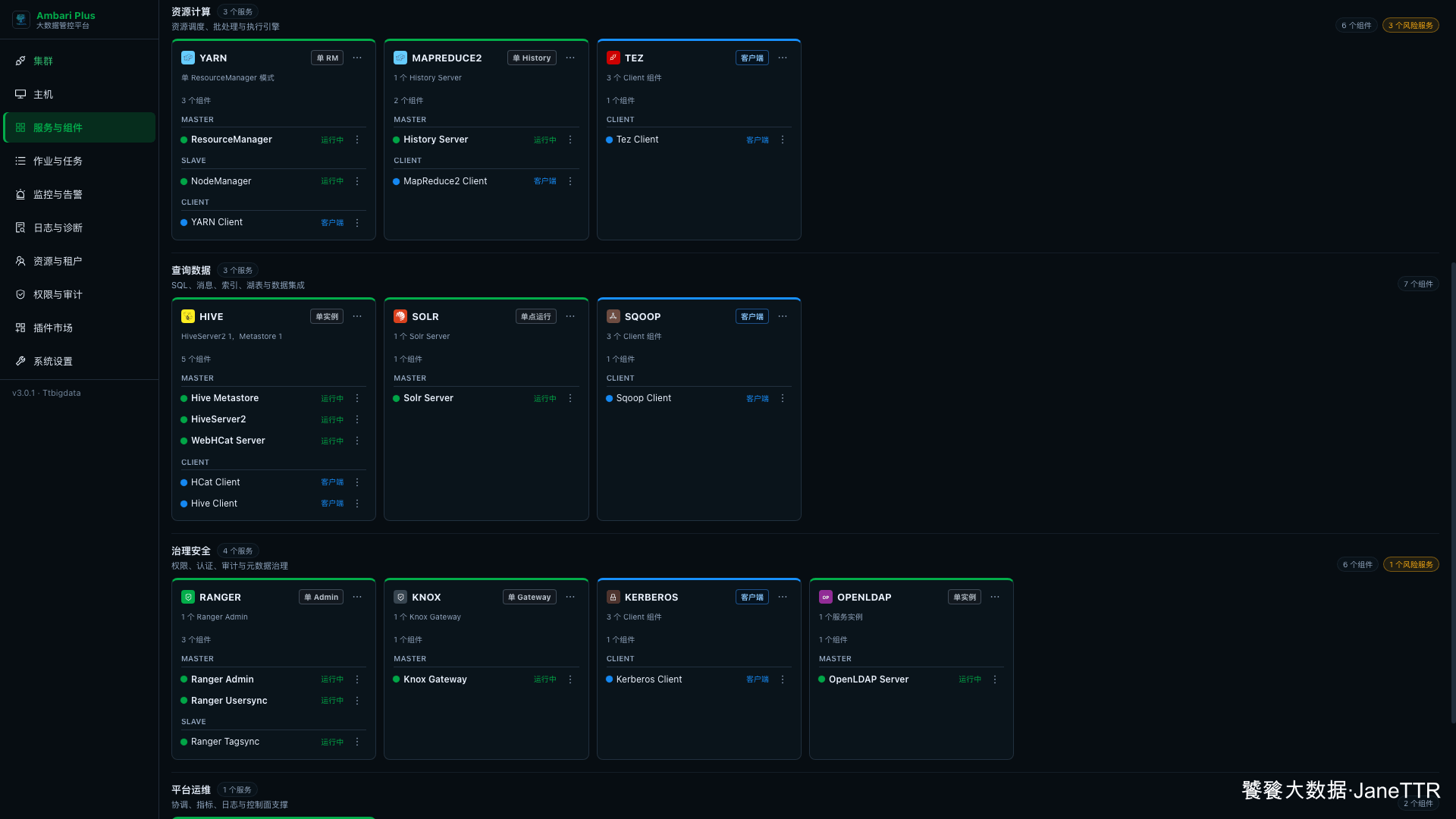Click the MAPREDUCE2 service icon
The image size is (1456, 819).
point(400,58)
